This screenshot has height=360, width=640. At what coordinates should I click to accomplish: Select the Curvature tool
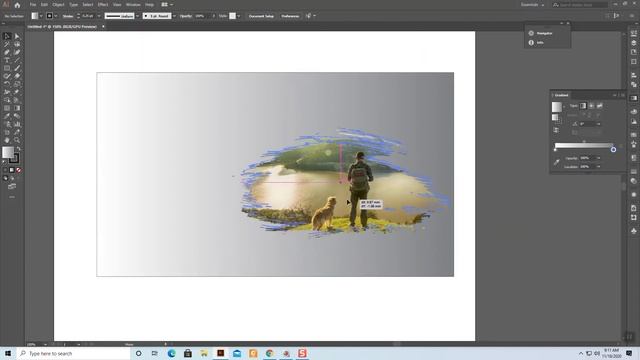[17, 52]
